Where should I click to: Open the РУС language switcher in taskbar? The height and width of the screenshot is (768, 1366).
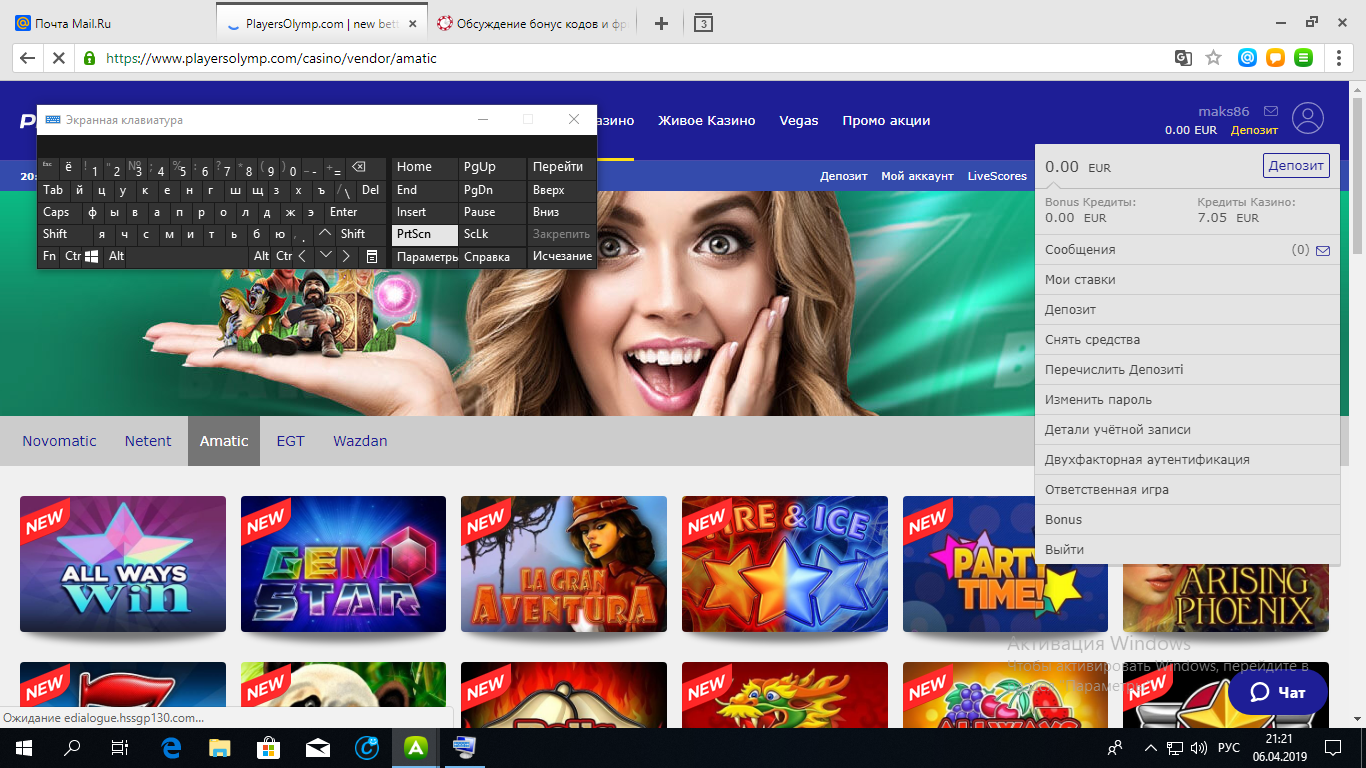[1229, 748]
